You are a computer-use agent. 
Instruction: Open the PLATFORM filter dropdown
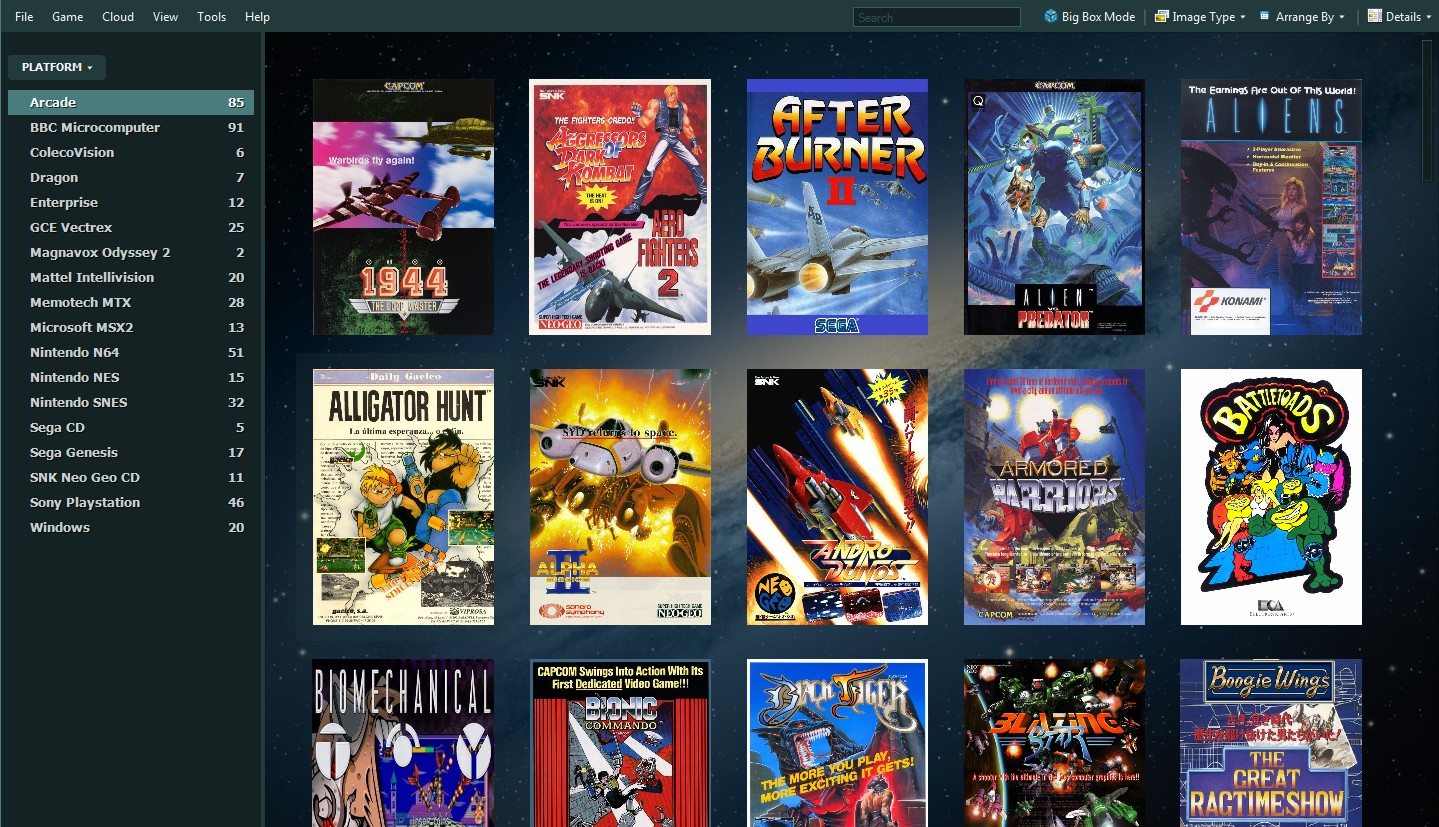point(57,67)
